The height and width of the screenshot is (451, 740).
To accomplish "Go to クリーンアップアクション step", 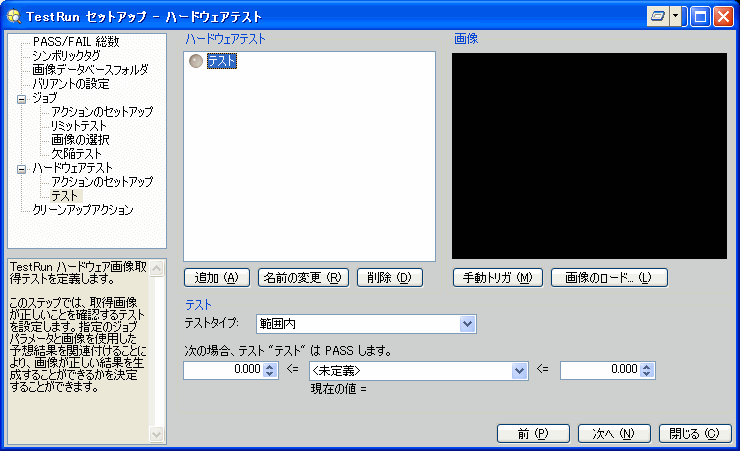I will [x=82, y=210].
